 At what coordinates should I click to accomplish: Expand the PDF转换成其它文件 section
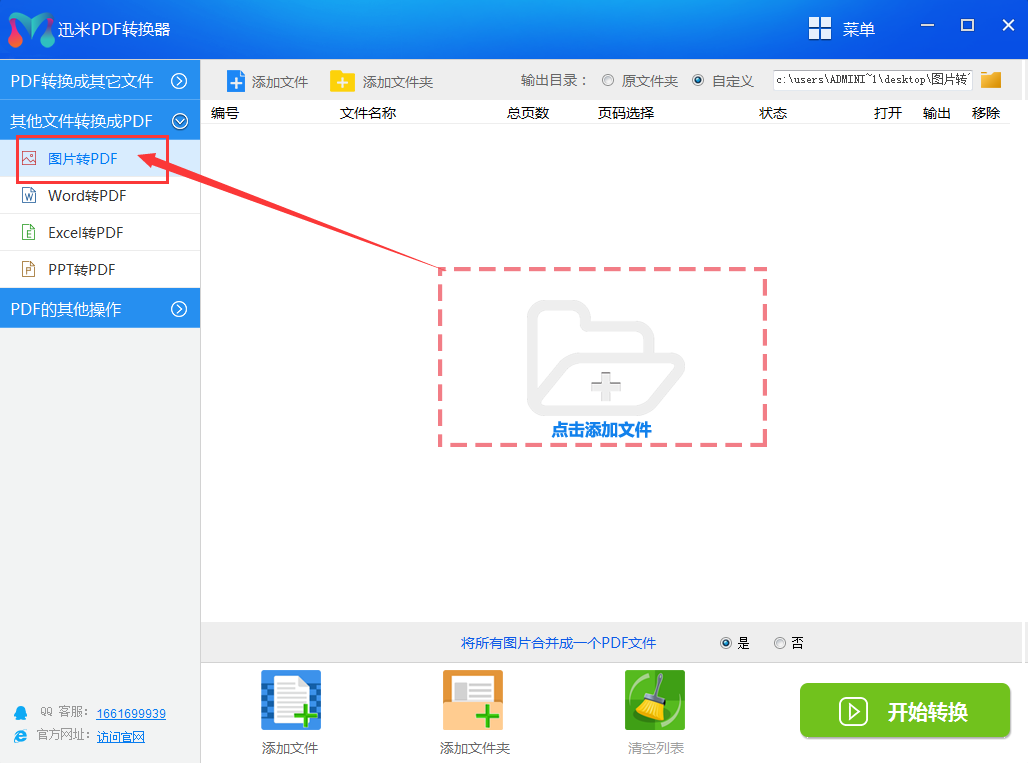[100, 80]
